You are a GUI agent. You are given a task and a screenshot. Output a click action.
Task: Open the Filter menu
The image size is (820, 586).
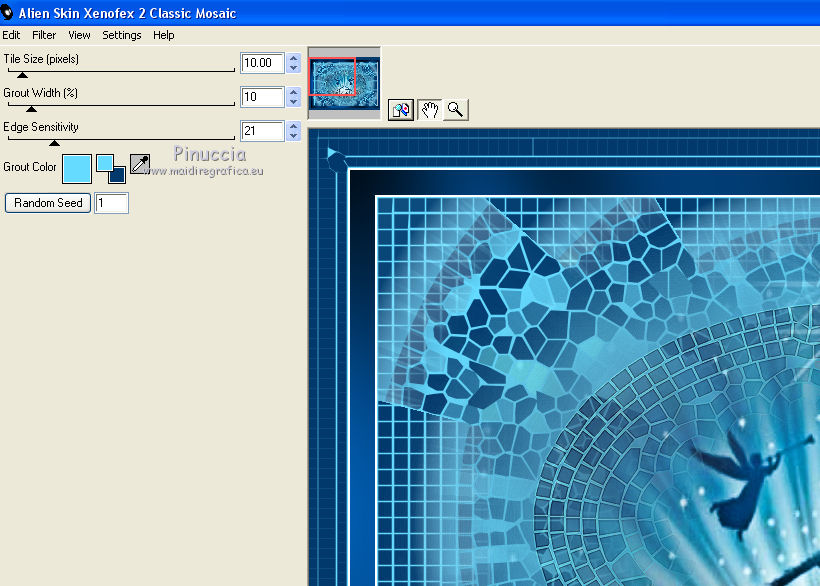pos(44,35)
